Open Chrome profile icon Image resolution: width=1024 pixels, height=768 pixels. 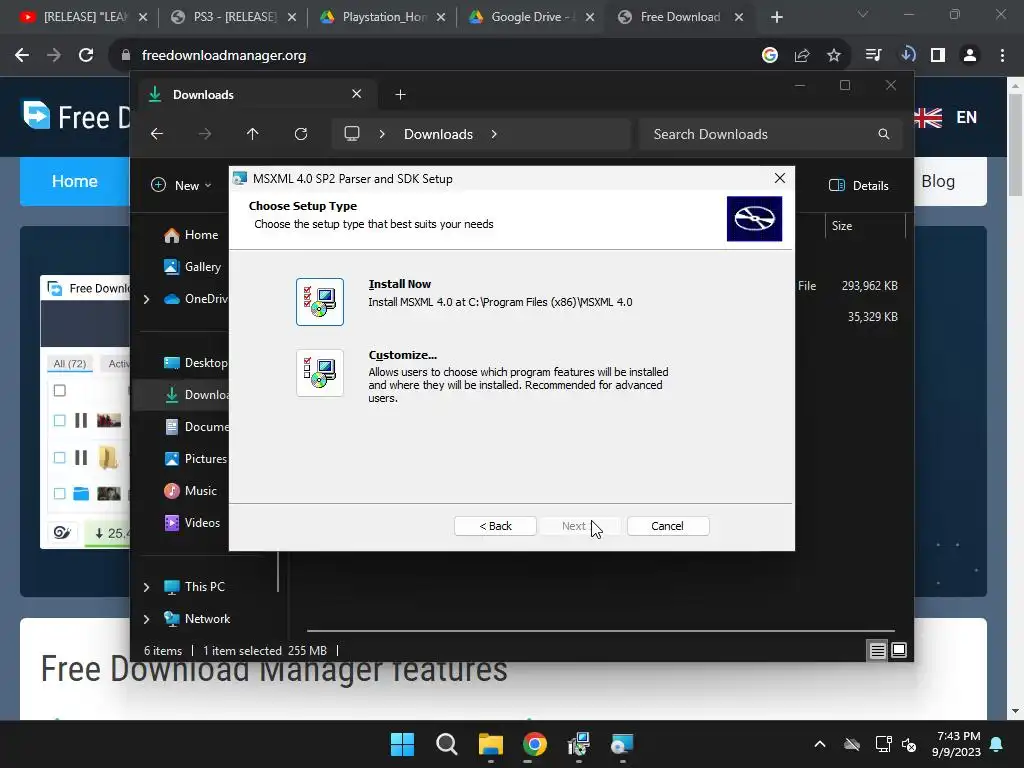[970, 56]
